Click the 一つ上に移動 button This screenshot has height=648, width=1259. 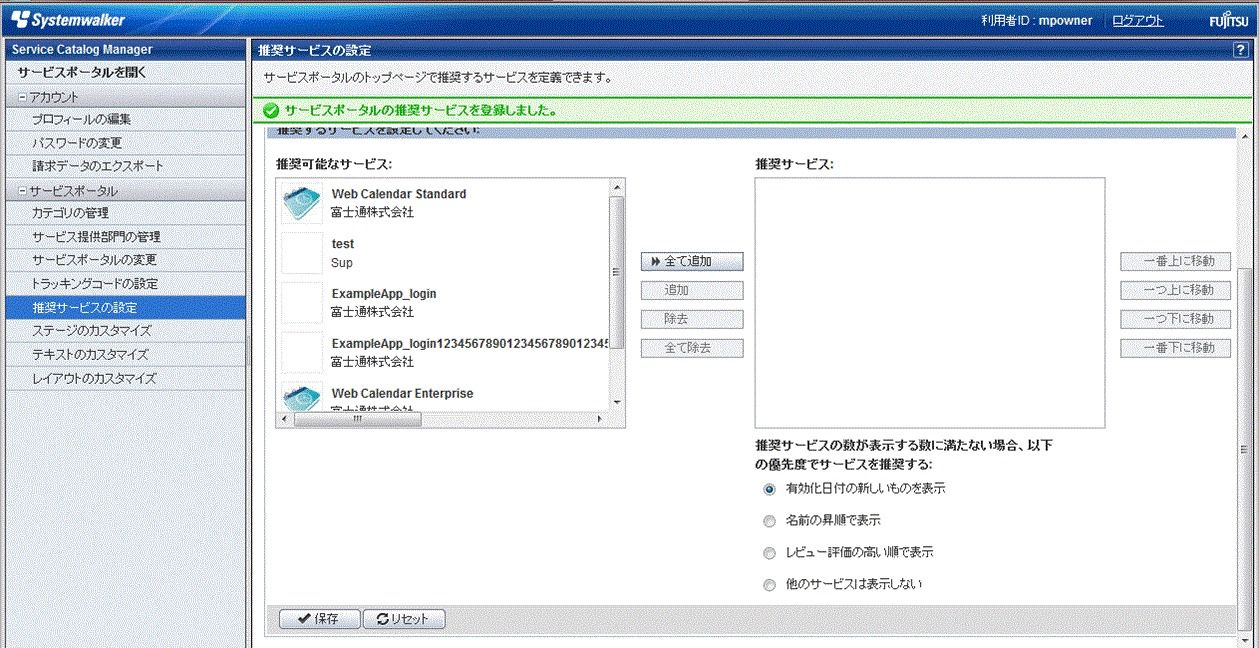(1175, 290)
